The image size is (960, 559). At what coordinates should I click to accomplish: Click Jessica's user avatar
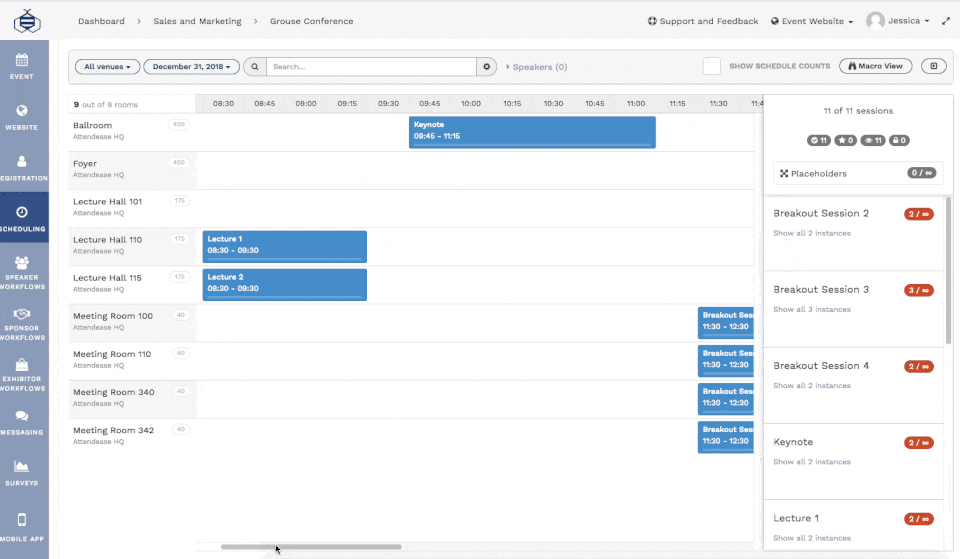click(875, 21)
